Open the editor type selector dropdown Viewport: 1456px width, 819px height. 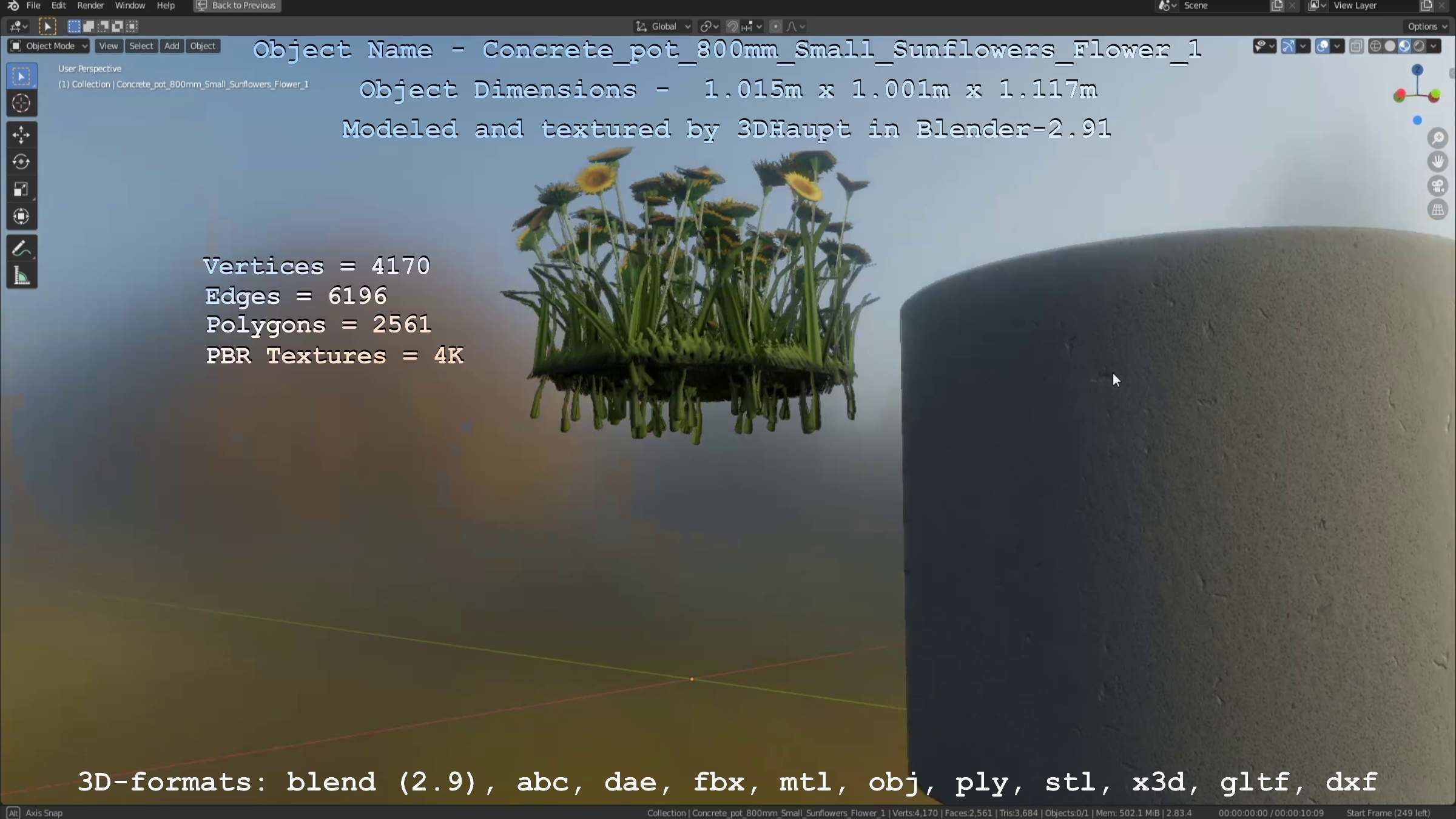(18, 26)
